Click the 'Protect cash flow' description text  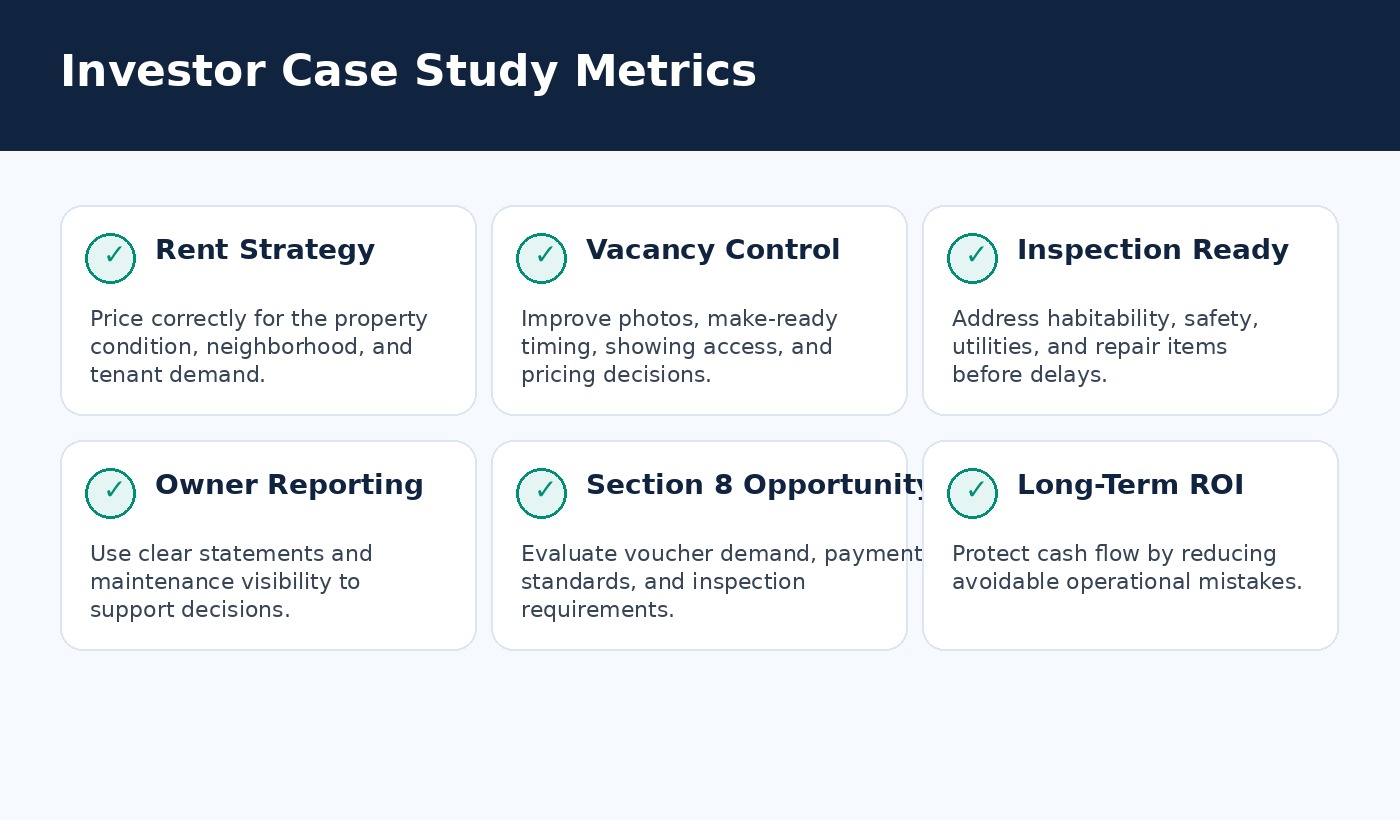pos(1127,568)
